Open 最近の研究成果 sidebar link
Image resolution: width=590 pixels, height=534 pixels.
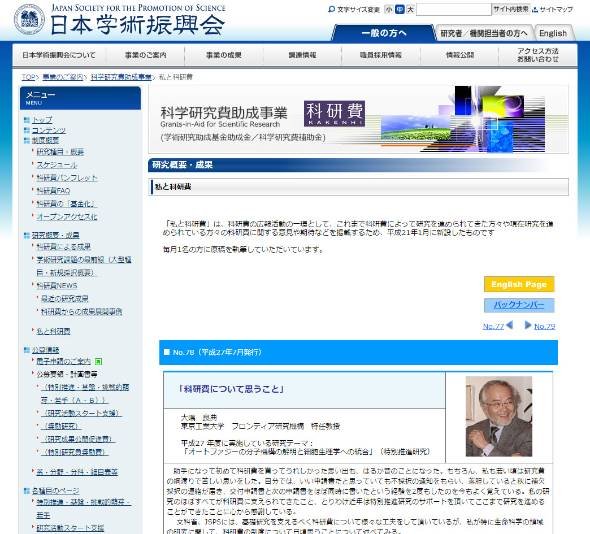pyautogui.click(x=64, y=299)
